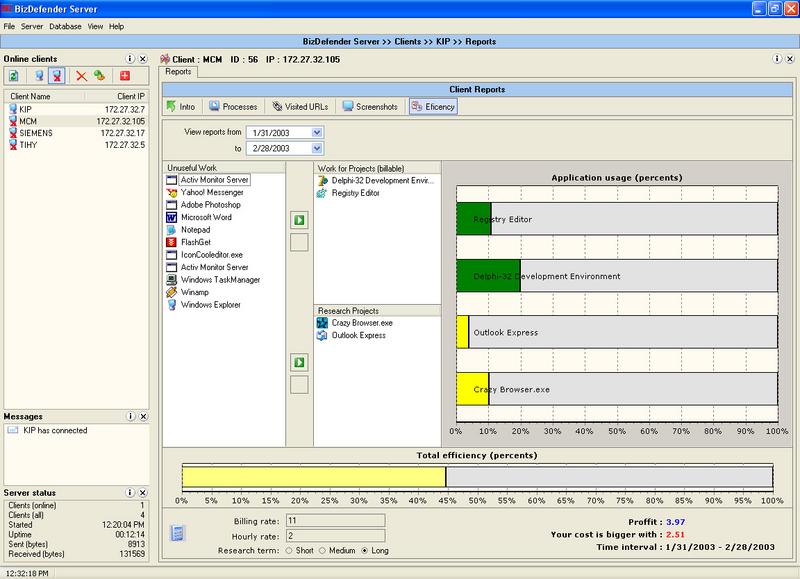Select FlashGet in Unuseful Work list
The image size is (800, 579).
tap(196, 242)
